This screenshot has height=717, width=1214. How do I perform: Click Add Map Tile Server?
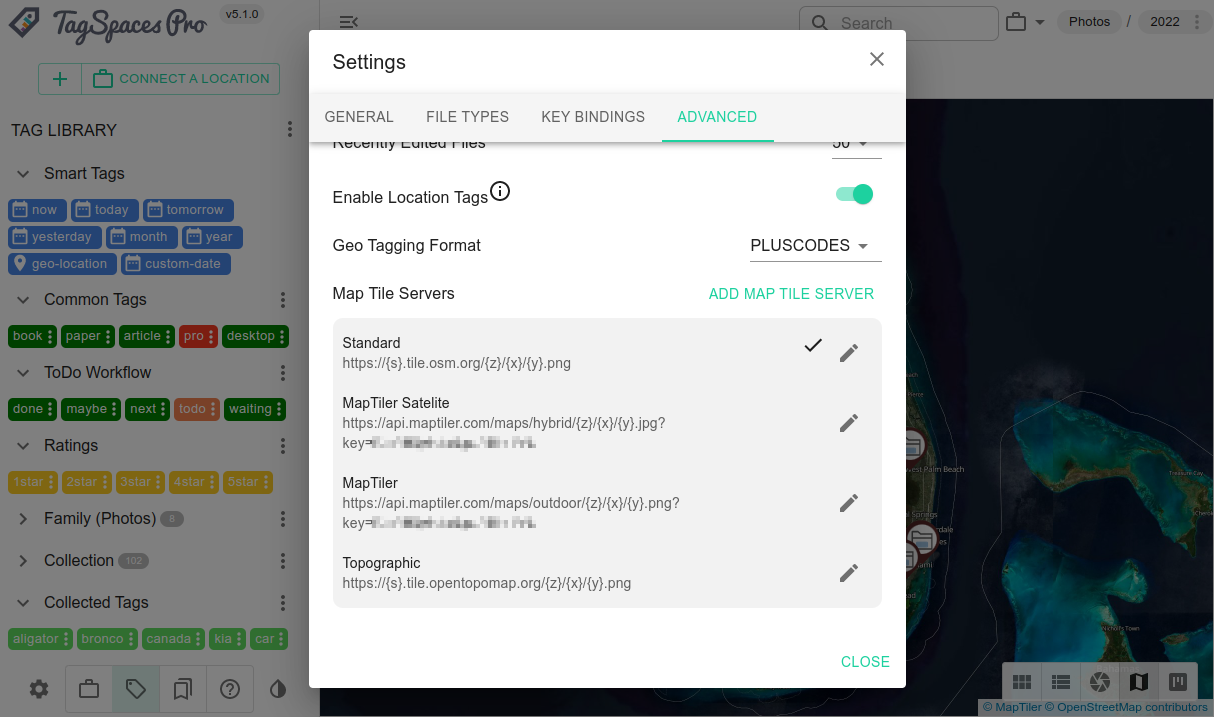point(791,294)
